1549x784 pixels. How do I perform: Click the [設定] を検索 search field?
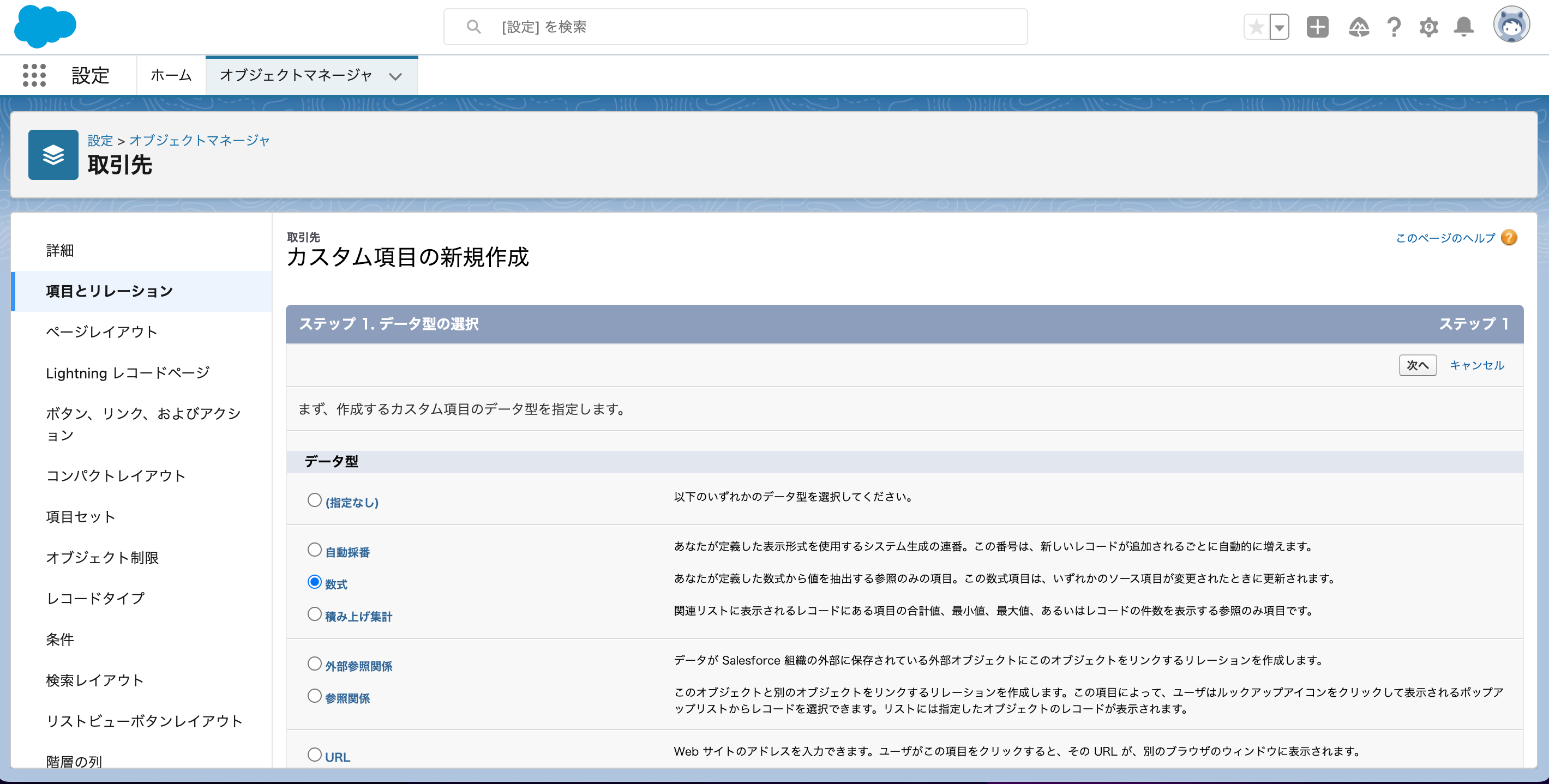735,27
